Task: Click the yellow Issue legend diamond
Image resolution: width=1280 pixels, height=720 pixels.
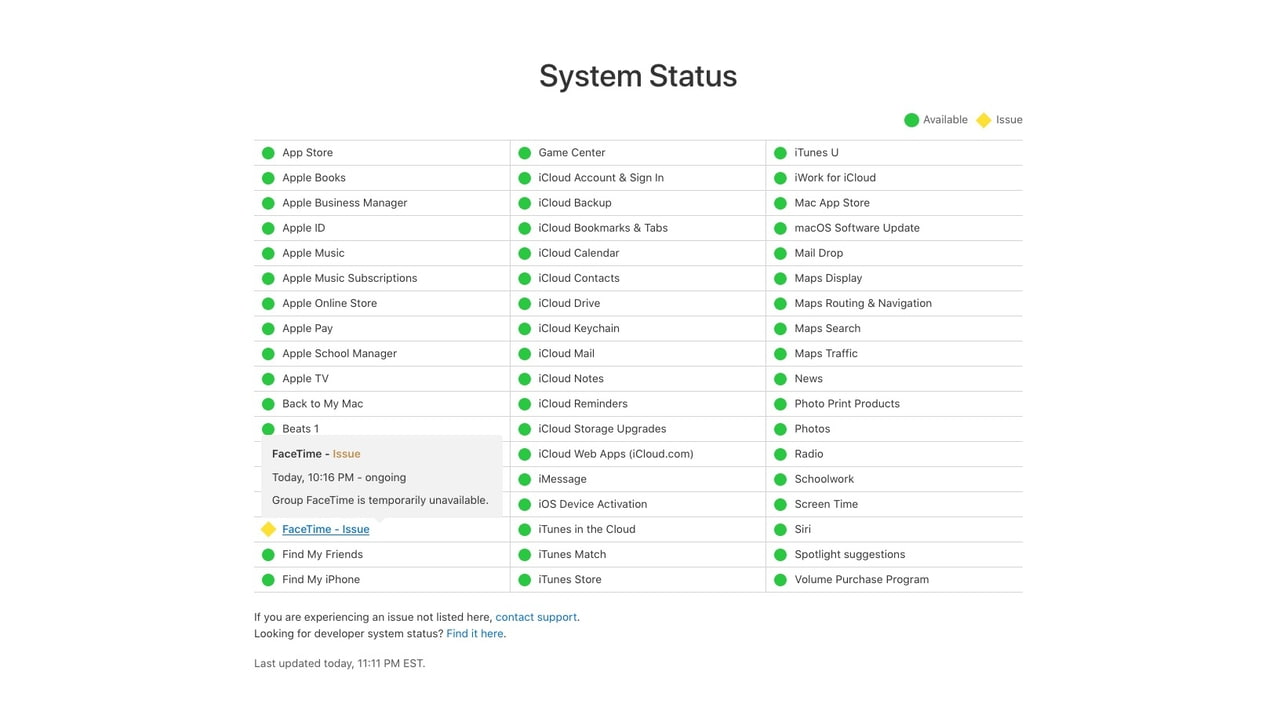Action: [983, 120]
